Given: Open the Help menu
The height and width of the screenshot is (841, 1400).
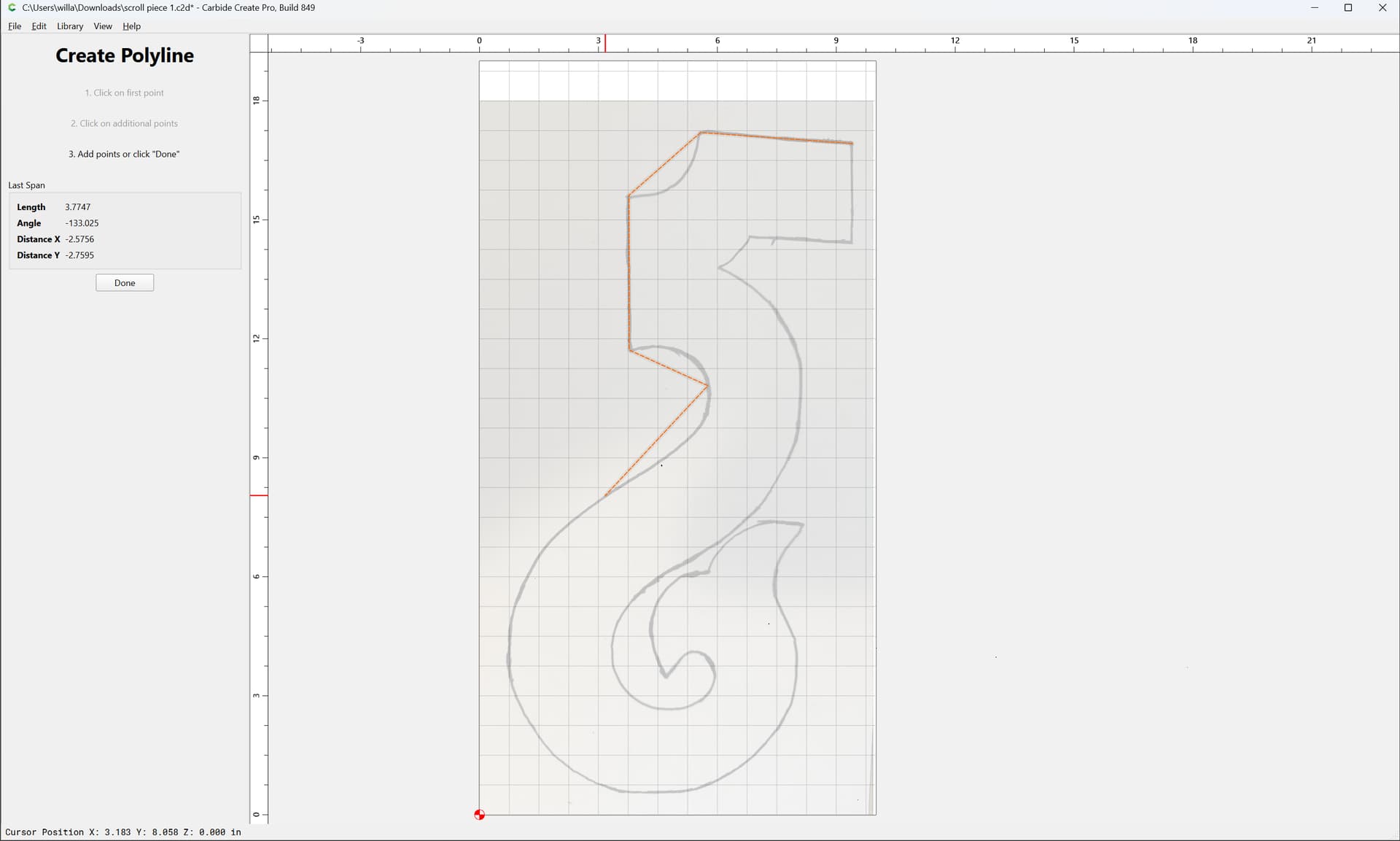Looking at the screenshot, I should click(x=131, y=26).
